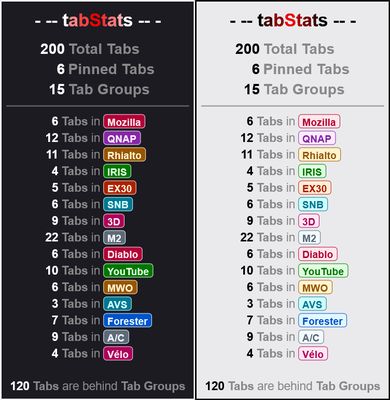
Task: Click 15 Tab Groups line in light panel
Action: click(294, 90)
